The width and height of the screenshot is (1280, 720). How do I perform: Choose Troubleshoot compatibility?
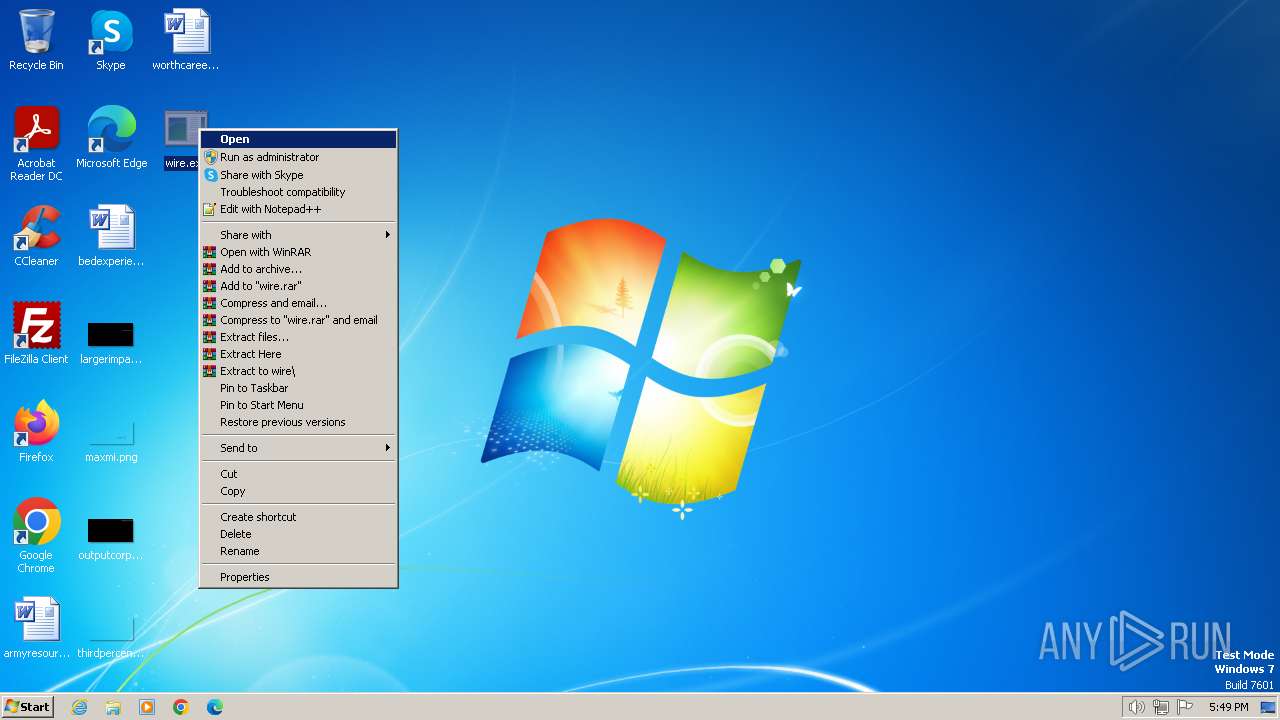pyautogui.click(x=298, y=192)
